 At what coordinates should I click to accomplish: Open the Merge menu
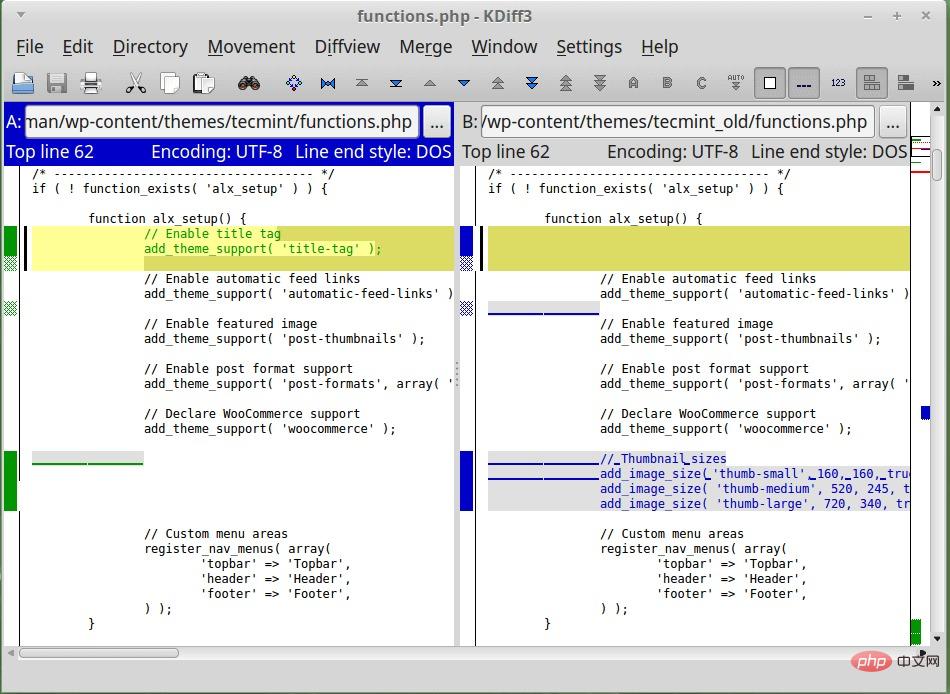click(x=425, y=47)
